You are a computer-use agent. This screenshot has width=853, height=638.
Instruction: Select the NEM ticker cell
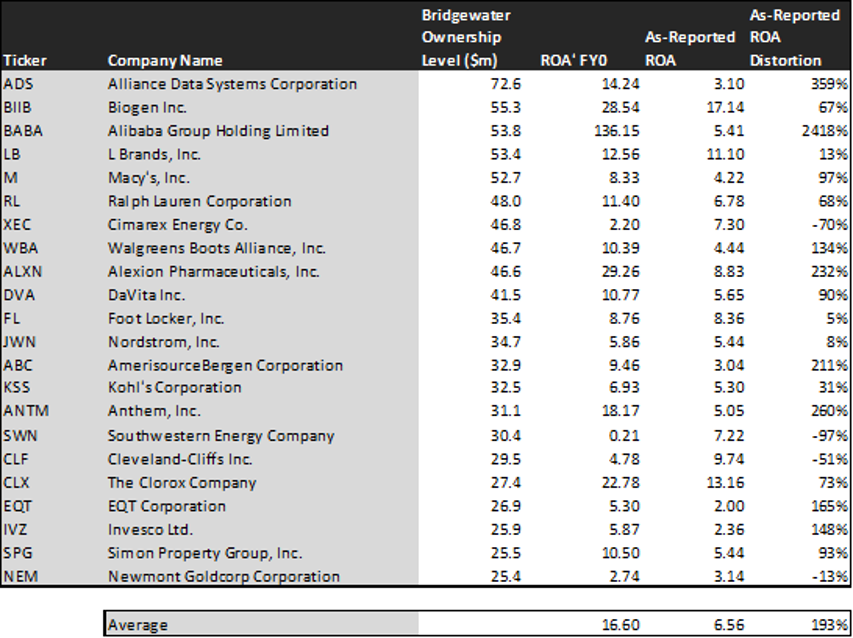[21, 576]
